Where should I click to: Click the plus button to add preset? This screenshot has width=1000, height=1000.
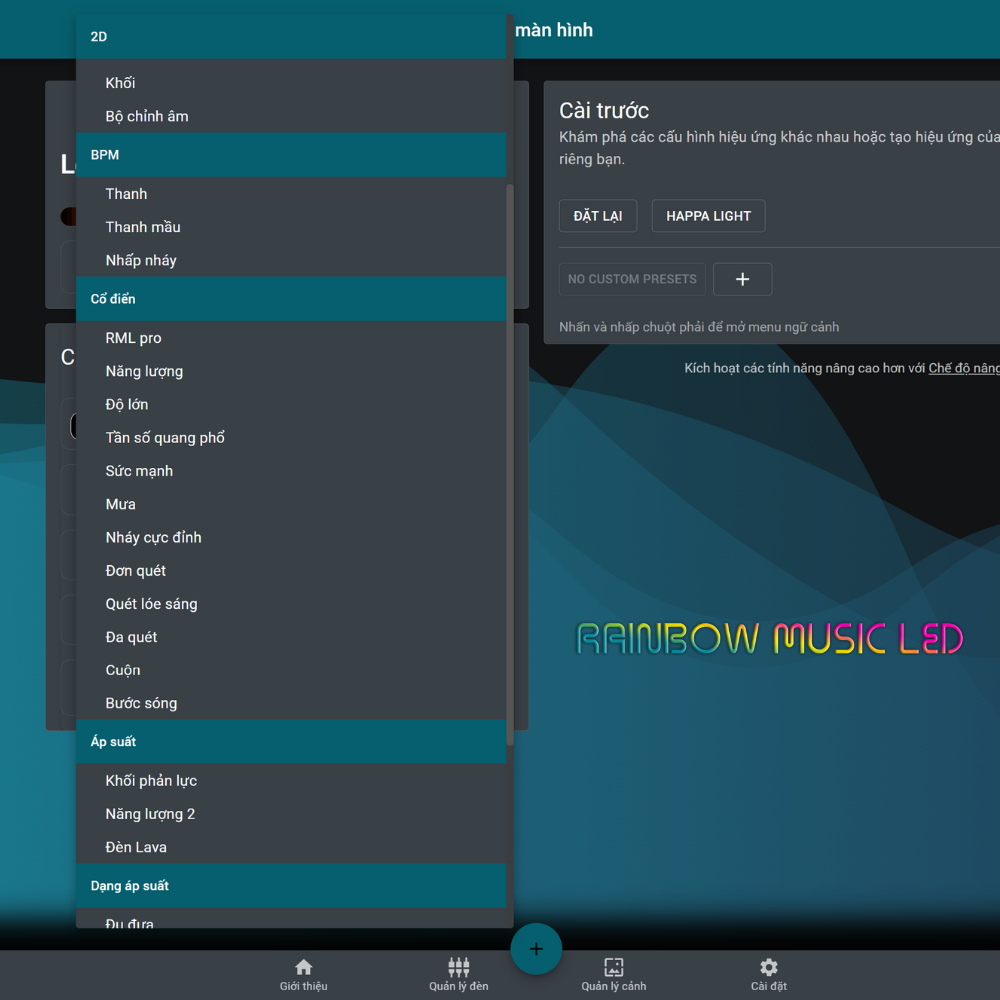click(742, 279)
